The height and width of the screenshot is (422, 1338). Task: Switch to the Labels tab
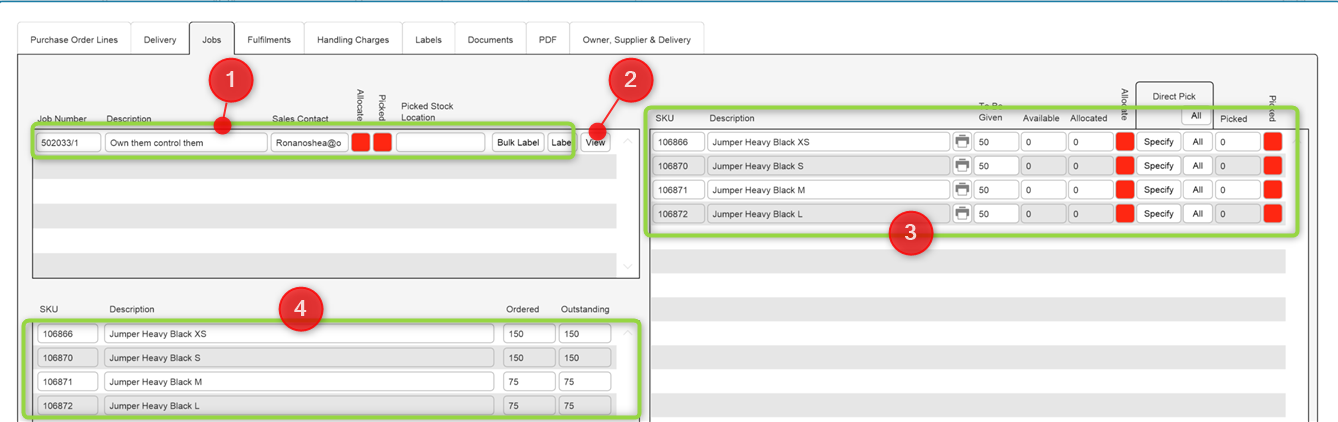429,40
